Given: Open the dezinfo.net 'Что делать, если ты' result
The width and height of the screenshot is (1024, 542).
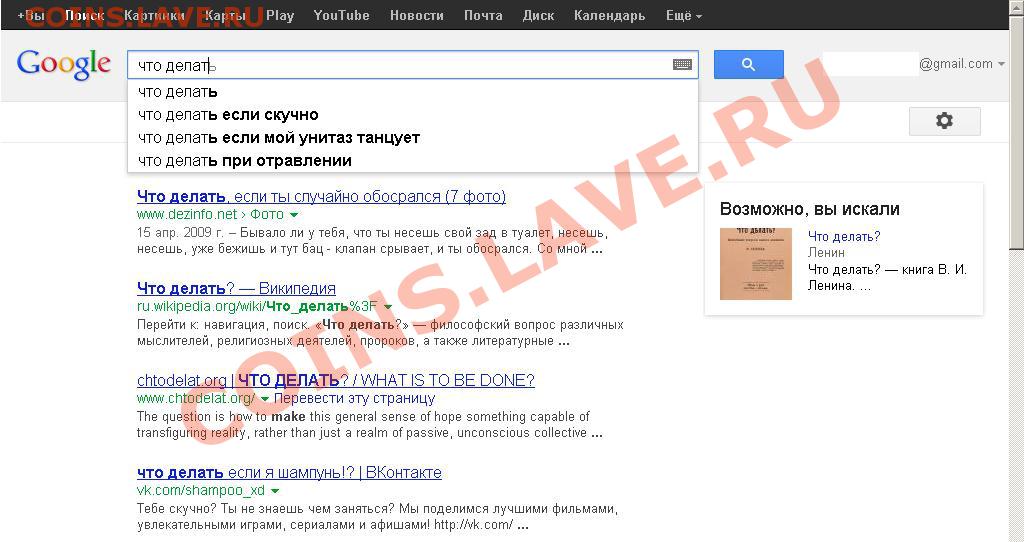Looking at the screenshot, I should pyautogui.click(x=321, y=197).
